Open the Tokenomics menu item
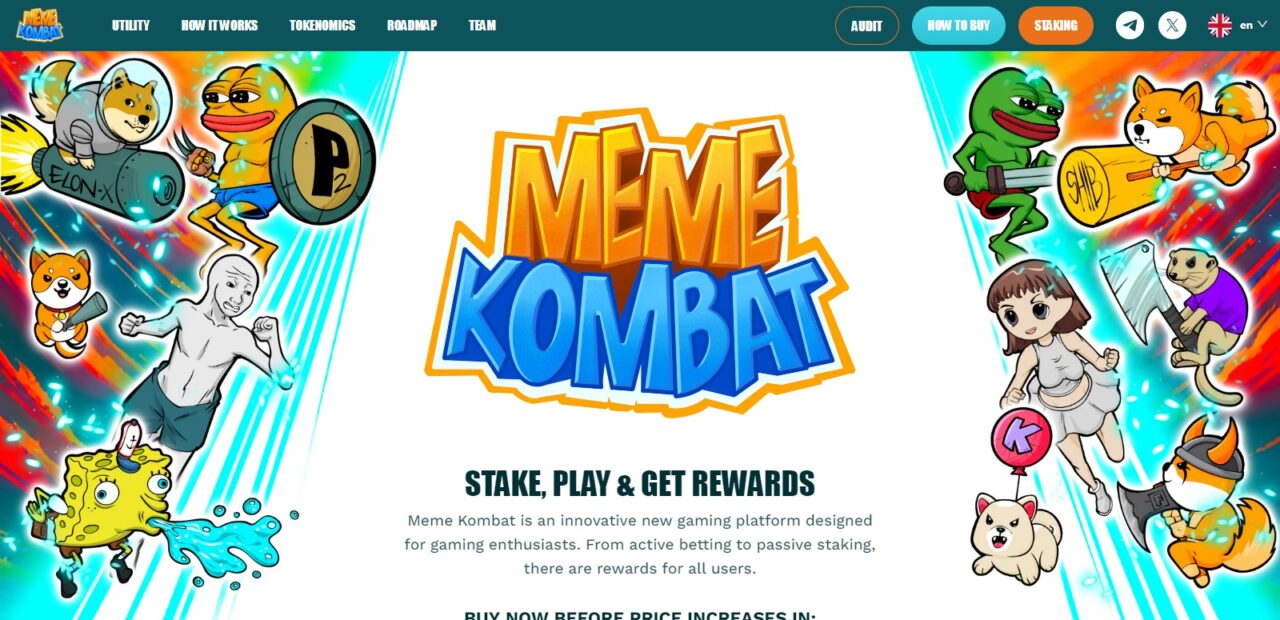The height and width of the screenshot is (620, 1280). point(322,26)
